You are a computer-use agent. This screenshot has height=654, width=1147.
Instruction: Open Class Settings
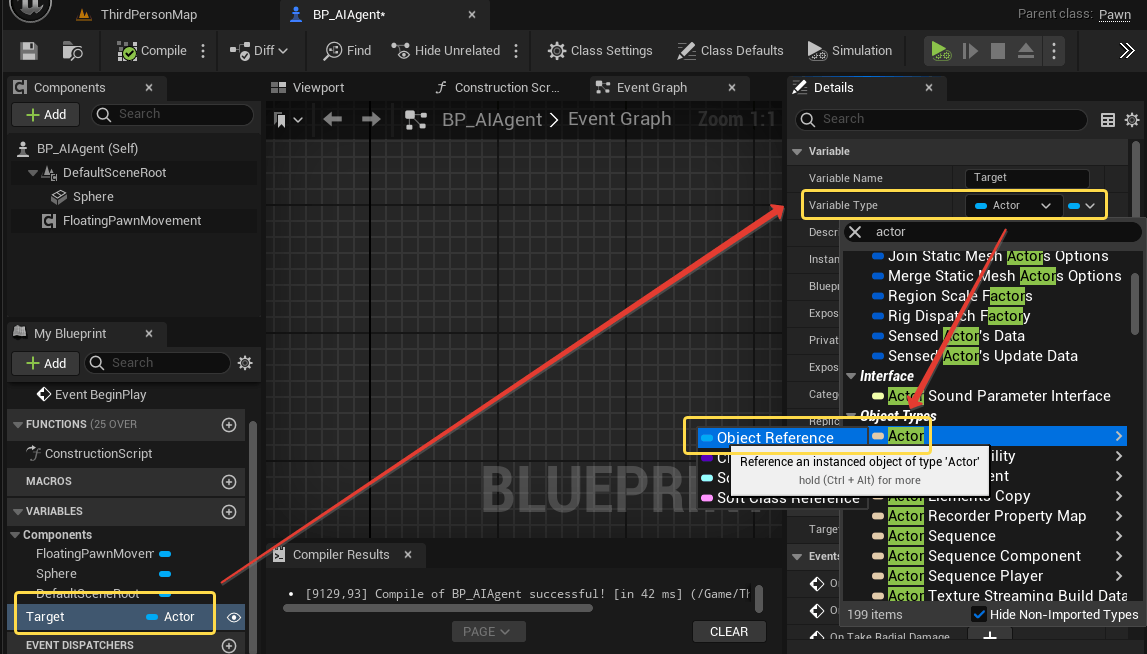[x=601, y=50]
